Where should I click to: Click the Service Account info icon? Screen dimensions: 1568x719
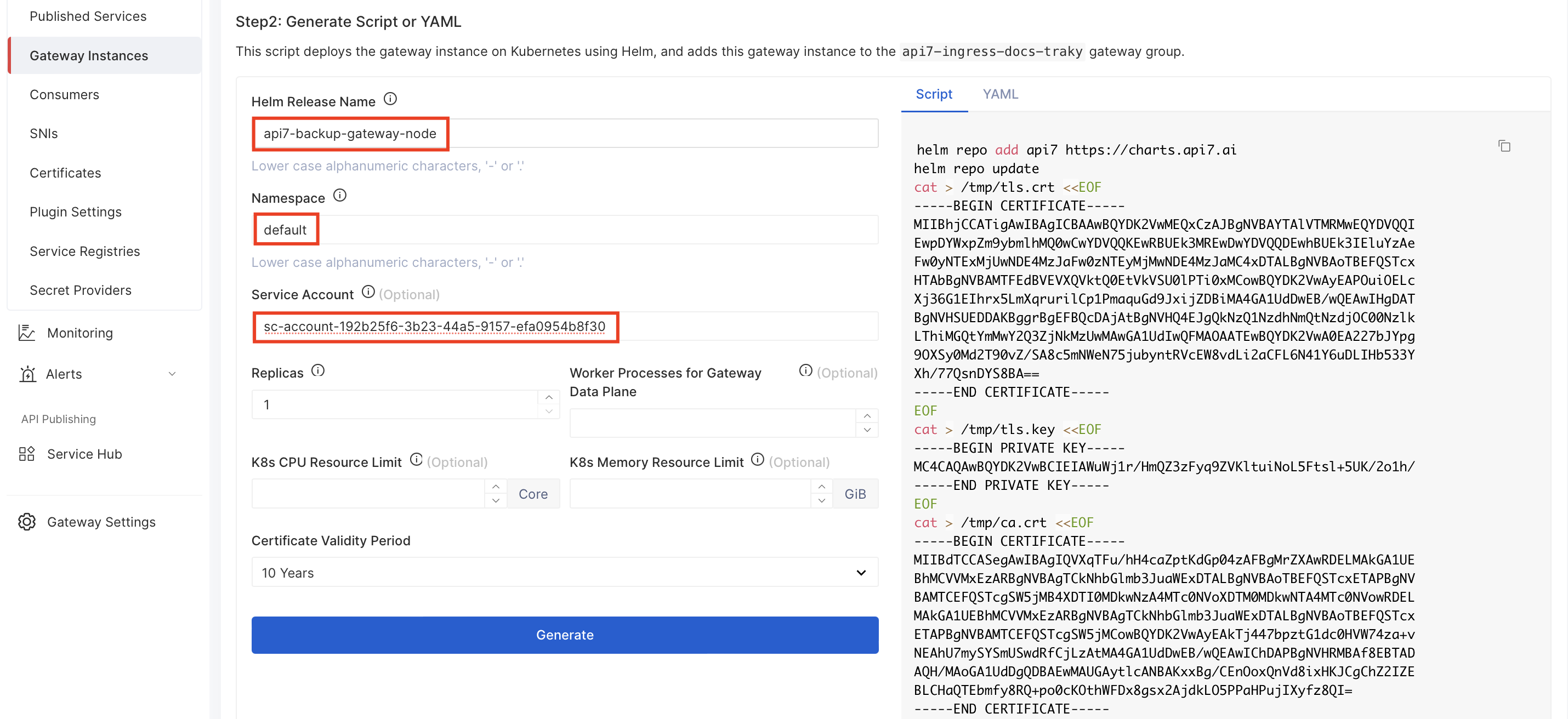pyautogui.click(x=368, y=292)
